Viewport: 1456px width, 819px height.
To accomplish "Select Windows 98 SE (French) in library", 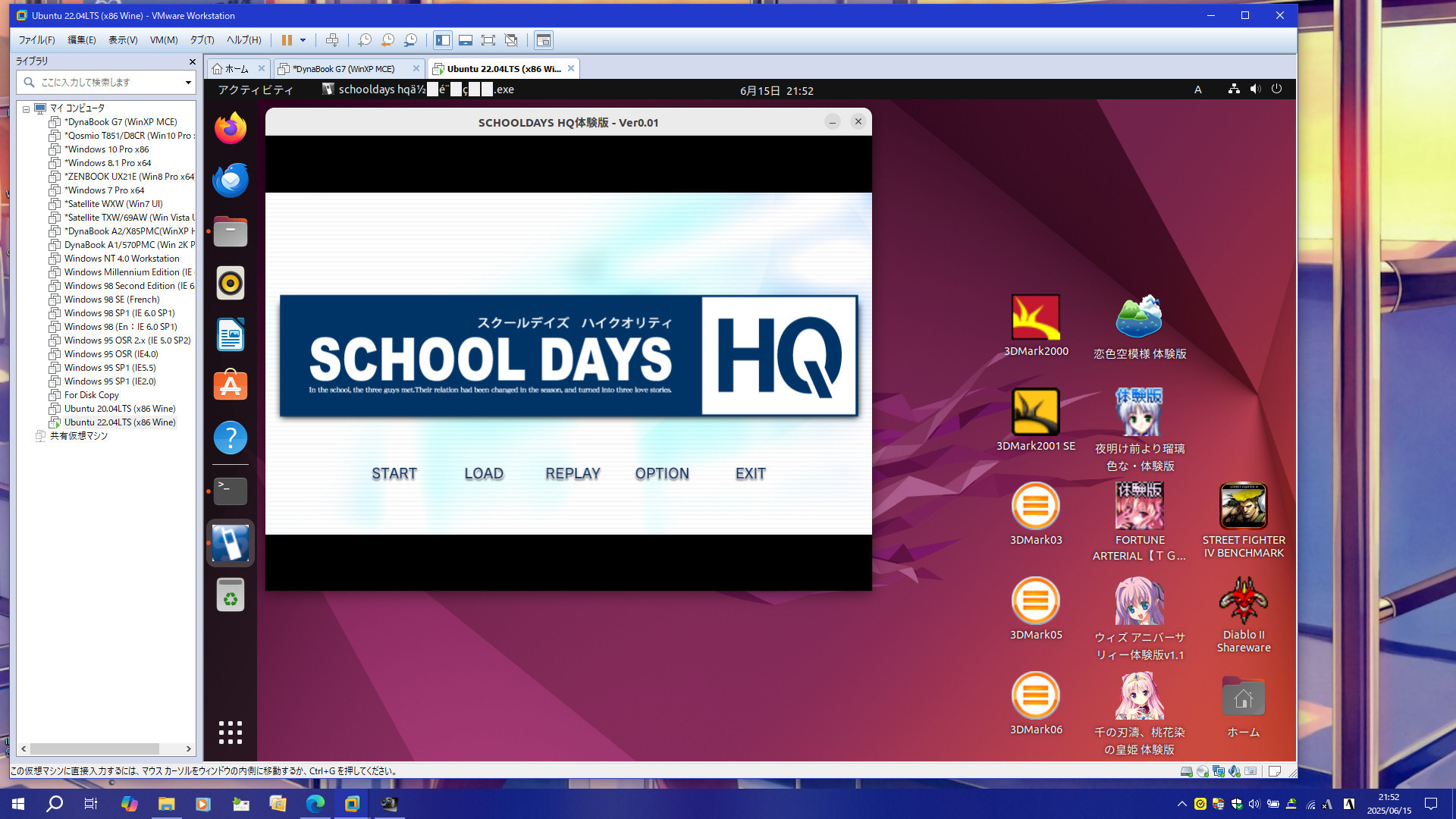I will (x=111, y=300).
